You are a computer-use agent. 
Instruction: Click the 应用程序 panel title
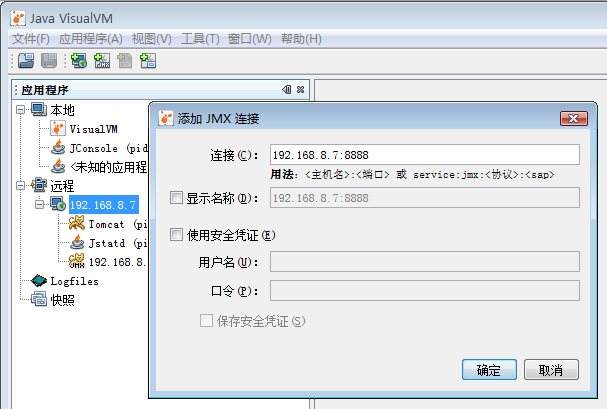45,90
